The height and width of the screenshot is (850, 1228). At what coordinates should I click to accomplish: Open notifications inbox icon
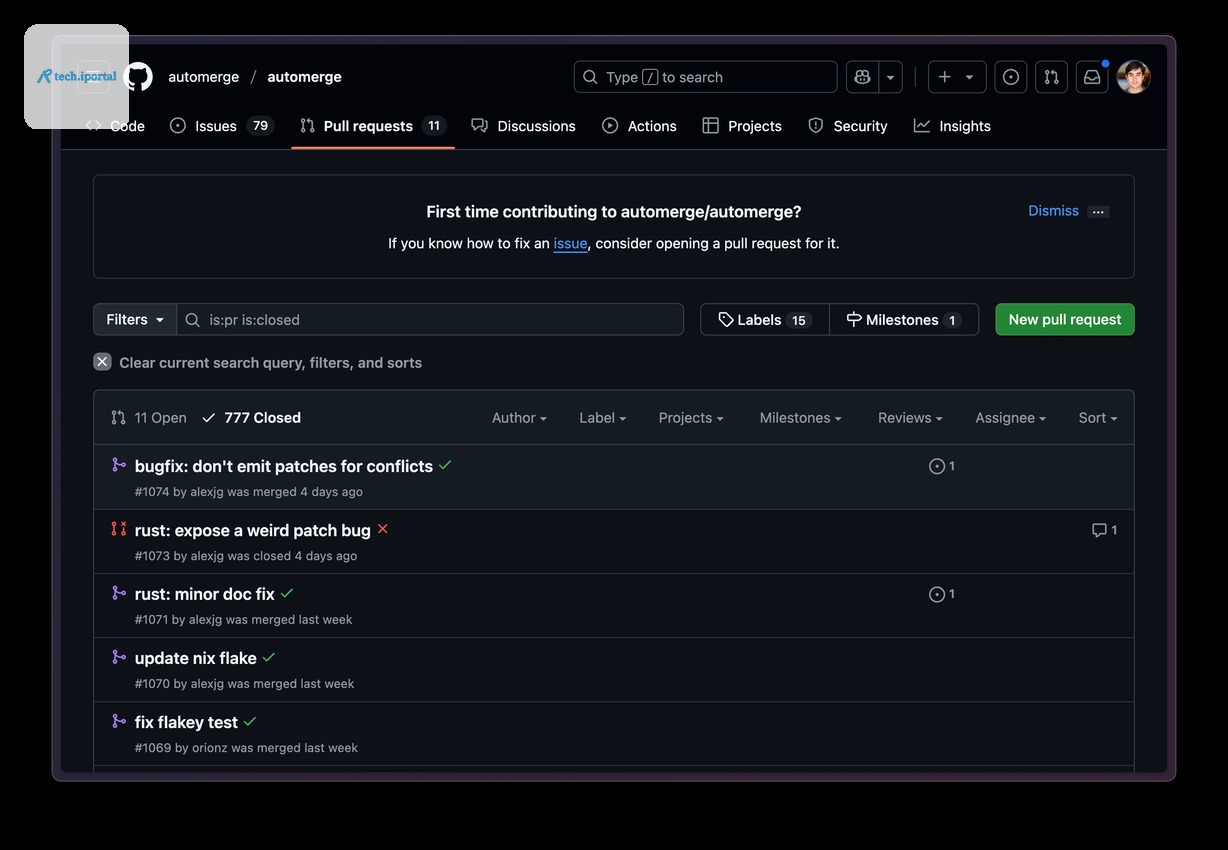[x=1092, y=77]
